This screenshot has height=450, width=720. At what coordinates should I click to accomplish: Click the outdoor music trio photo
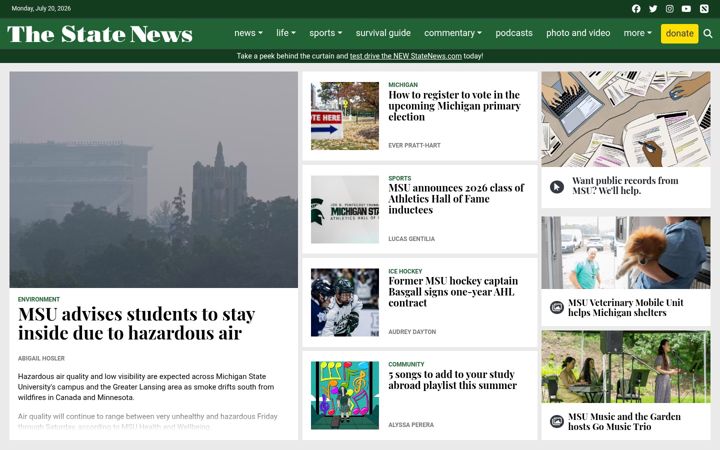[x=626, y=367]
